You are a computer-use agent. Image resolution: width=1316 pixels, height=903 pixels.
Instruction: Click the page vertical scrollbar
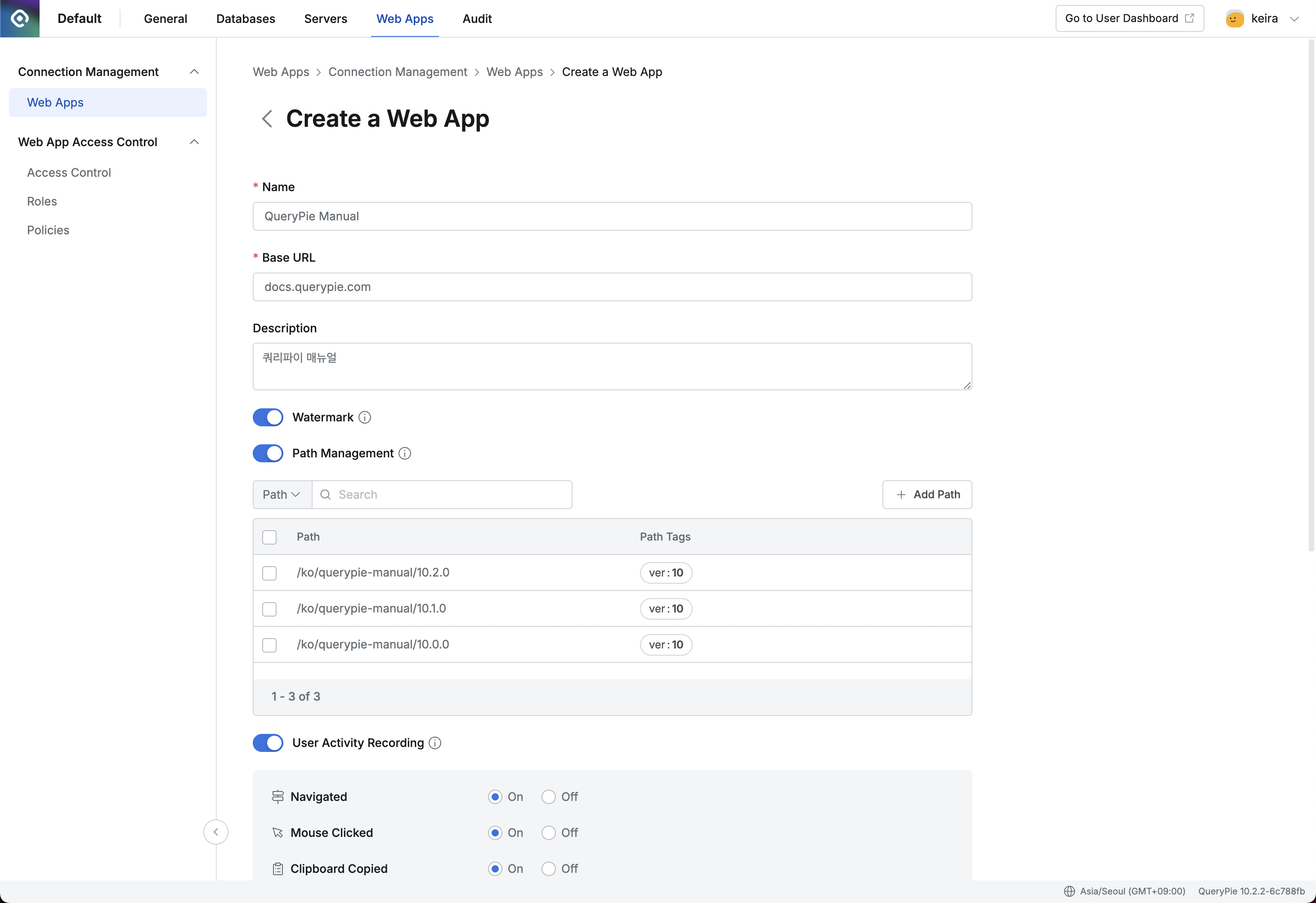coord(1311,295)
